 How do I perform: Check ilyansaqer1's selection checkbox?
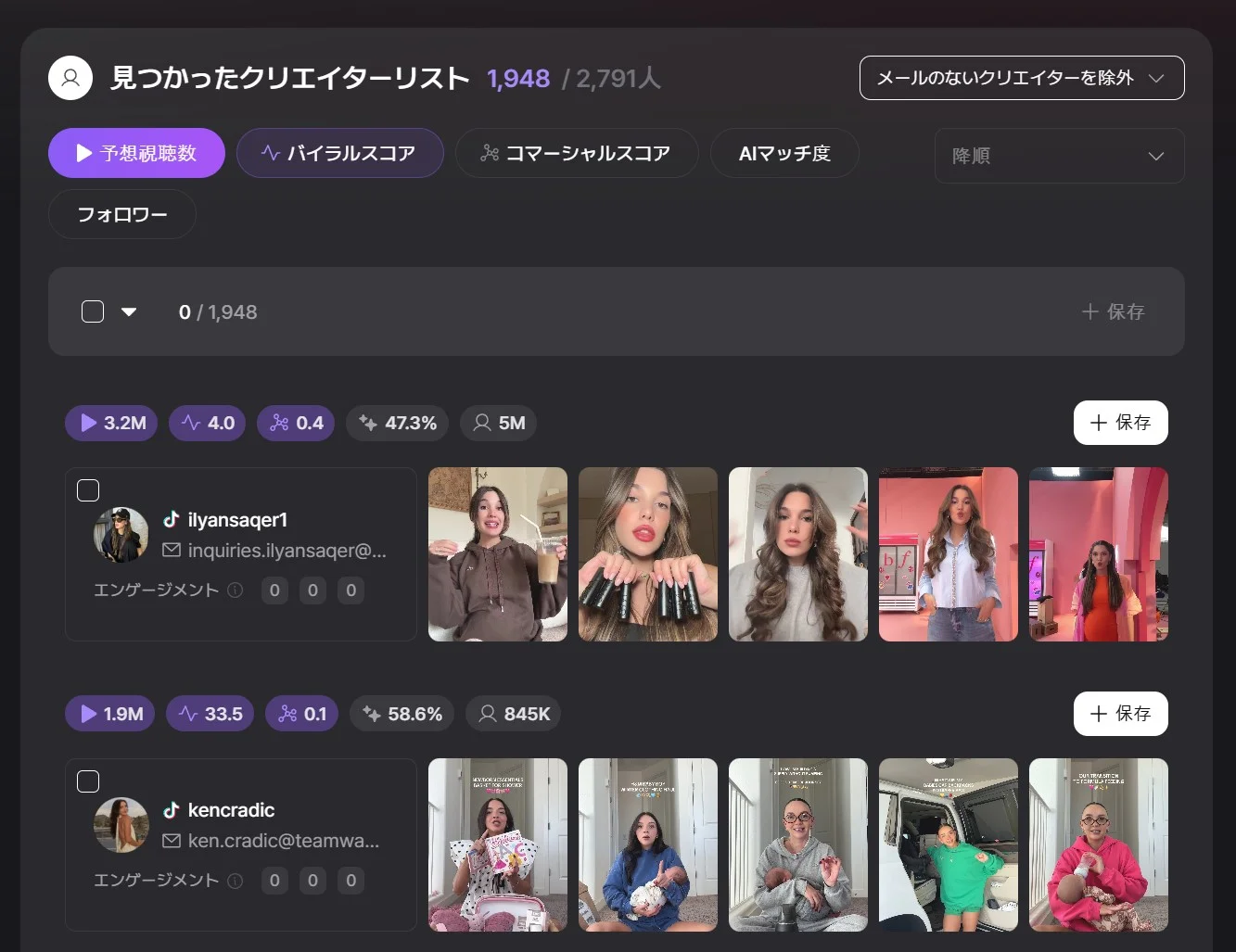coord(88,489)
